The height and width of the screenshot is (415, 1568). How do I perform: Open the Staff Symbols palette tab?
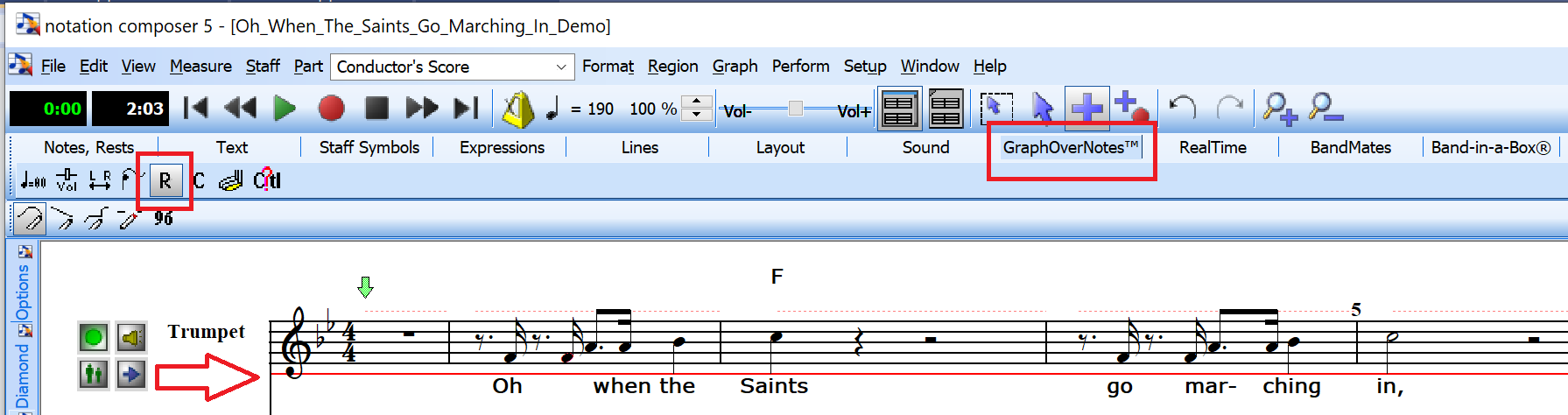tap(369, 147)
